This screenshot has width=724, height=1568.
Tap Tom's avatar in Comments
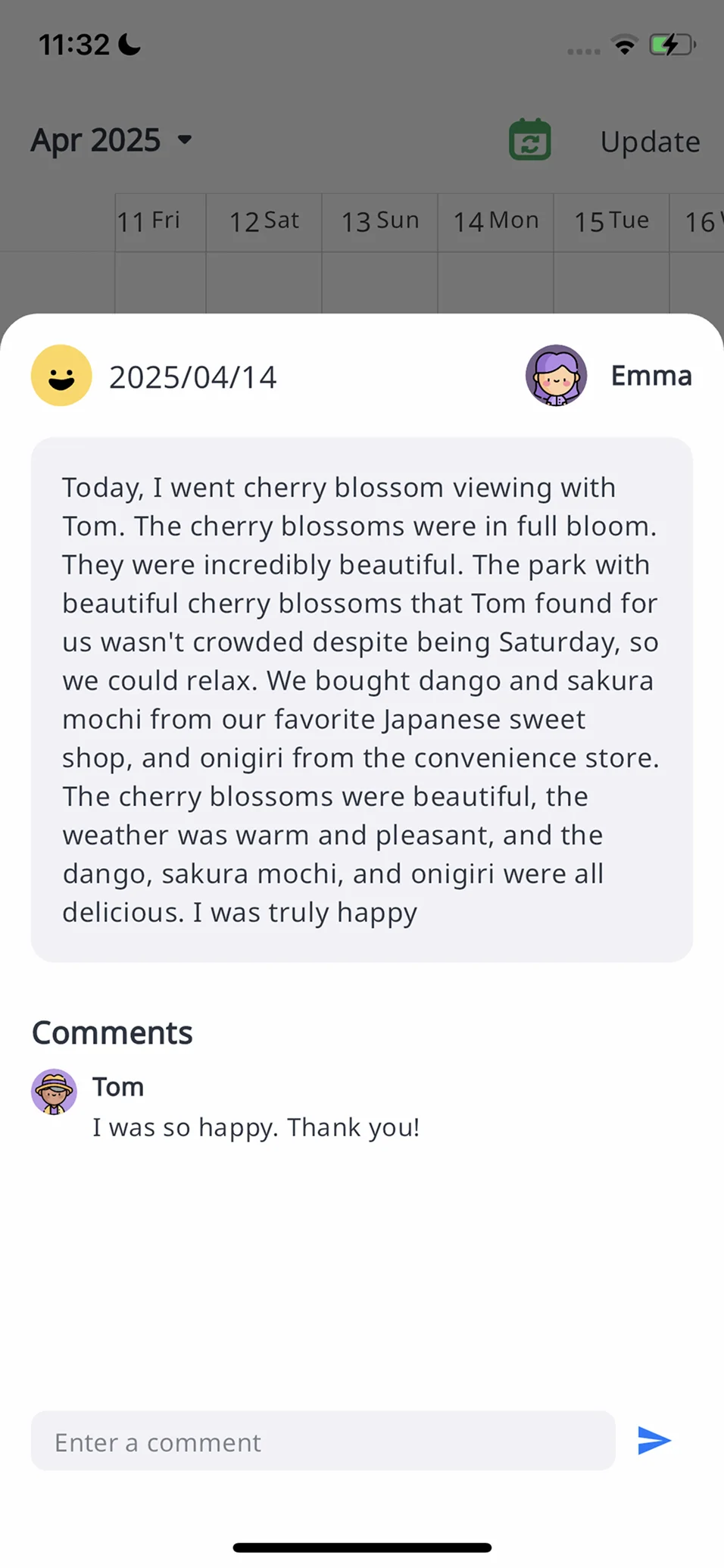[54, 1092]
